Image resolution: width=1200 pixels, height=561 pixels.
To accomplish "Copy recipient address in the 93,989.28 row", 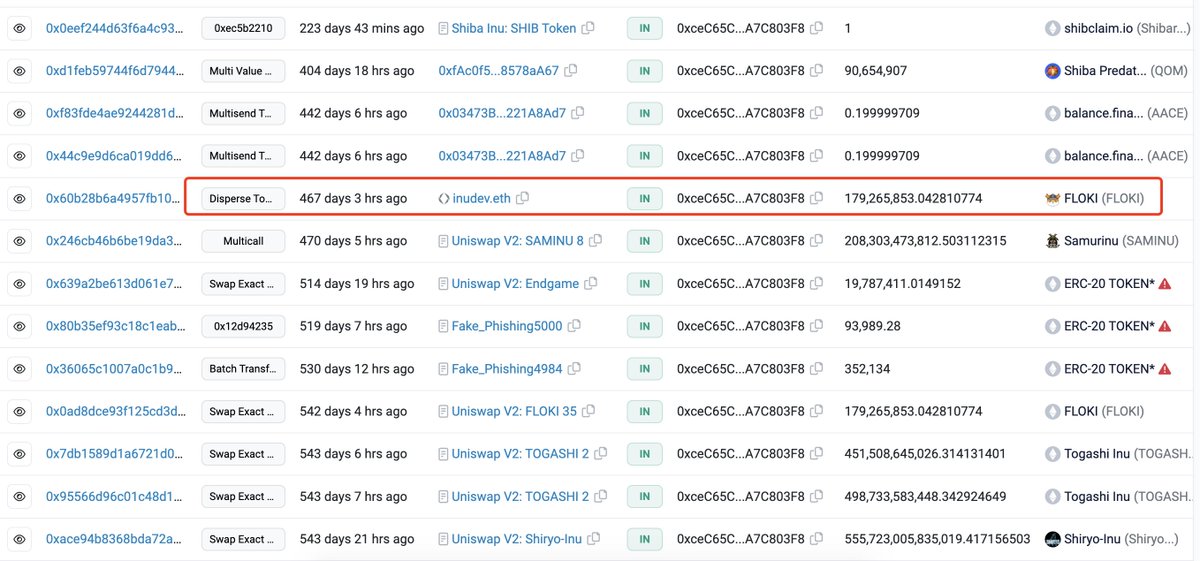I will tap(817, 326).
